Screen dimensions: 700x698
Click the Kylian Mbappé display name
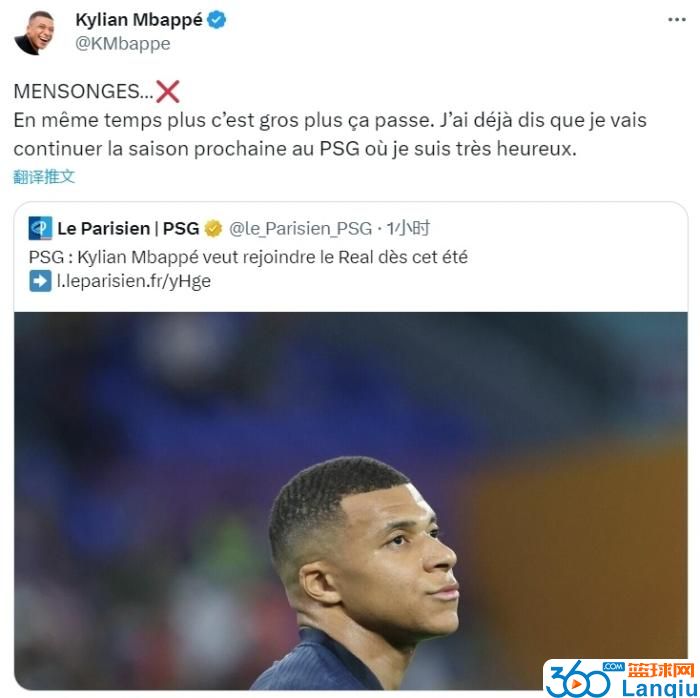pos(139,20)
